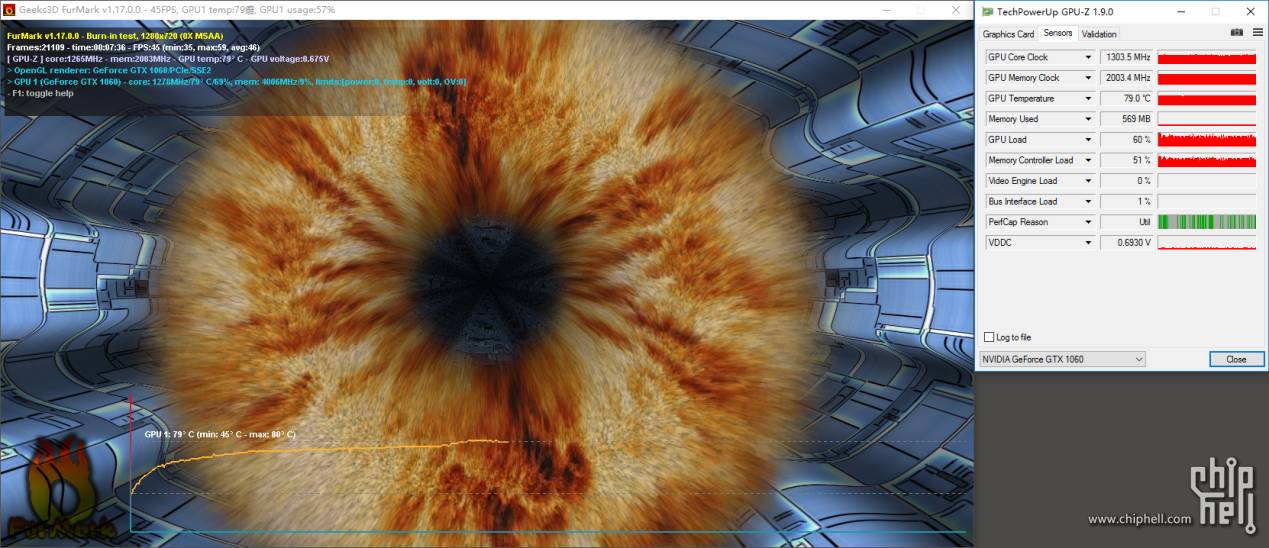Expand the VDDC sensor dropdown

(1088, 242)
